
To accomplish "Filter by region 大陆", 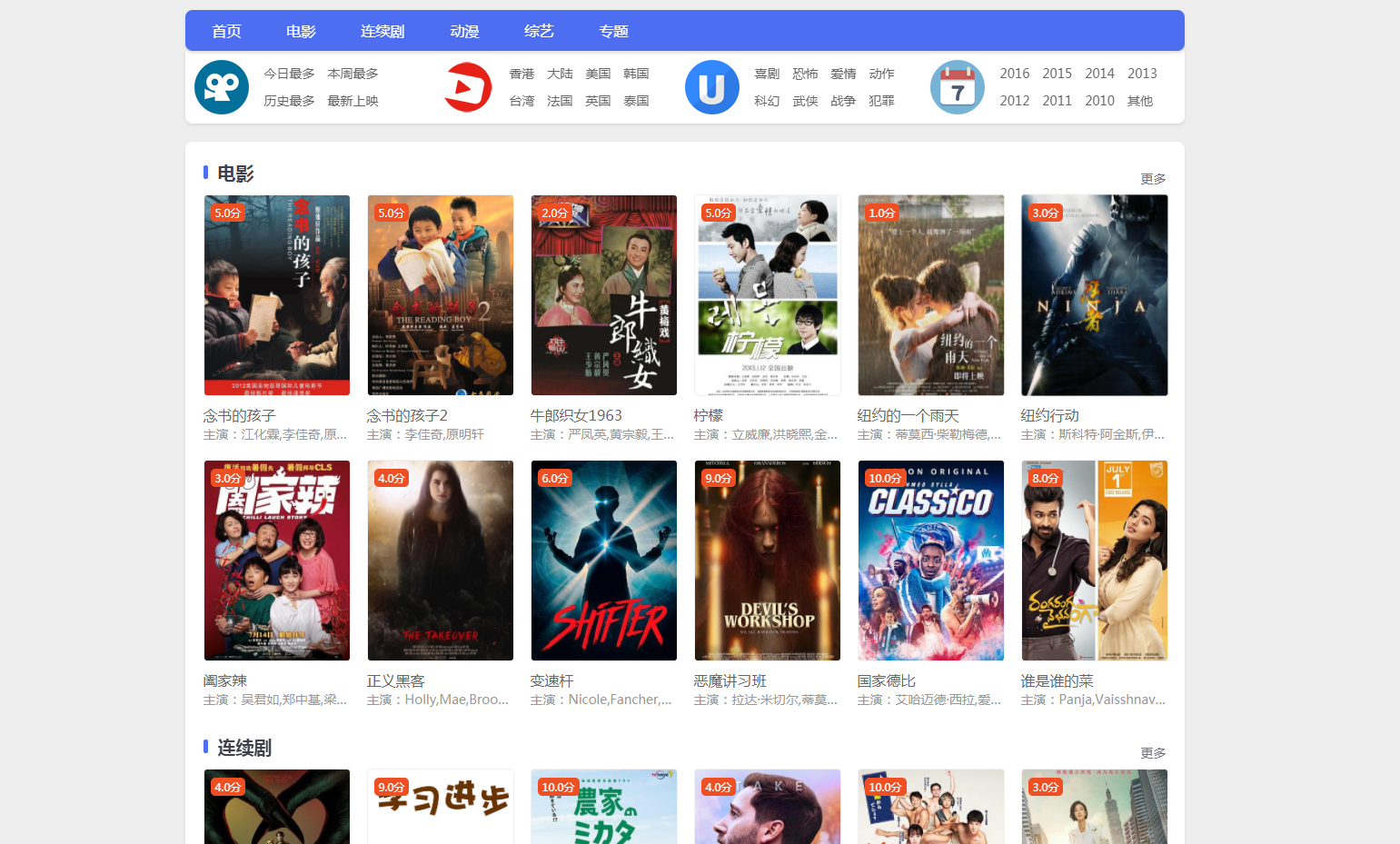I will (560, 74).
